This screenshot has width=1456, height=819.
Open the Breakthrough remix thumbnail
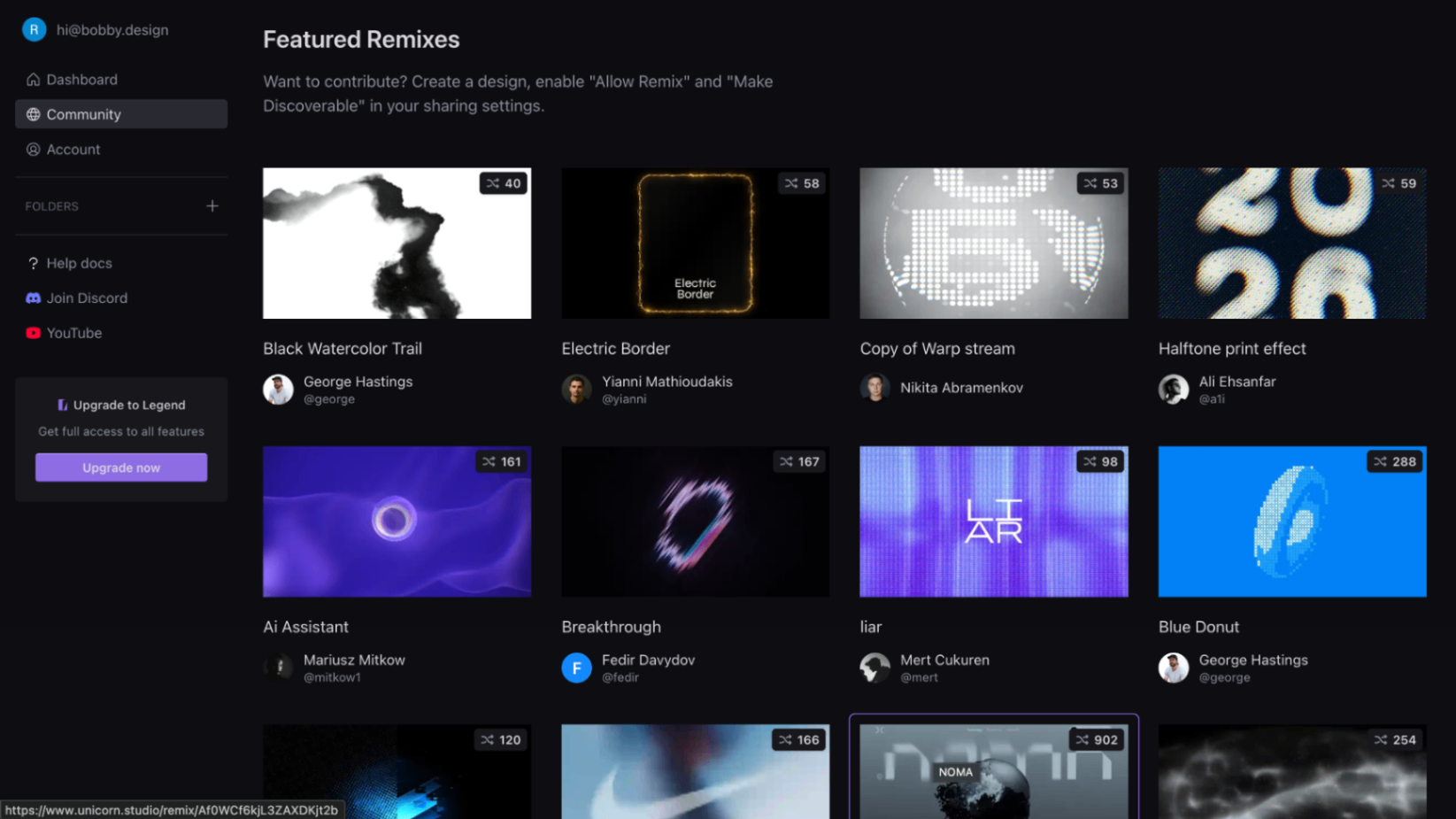pyautogui.click(x=695, y=522)
